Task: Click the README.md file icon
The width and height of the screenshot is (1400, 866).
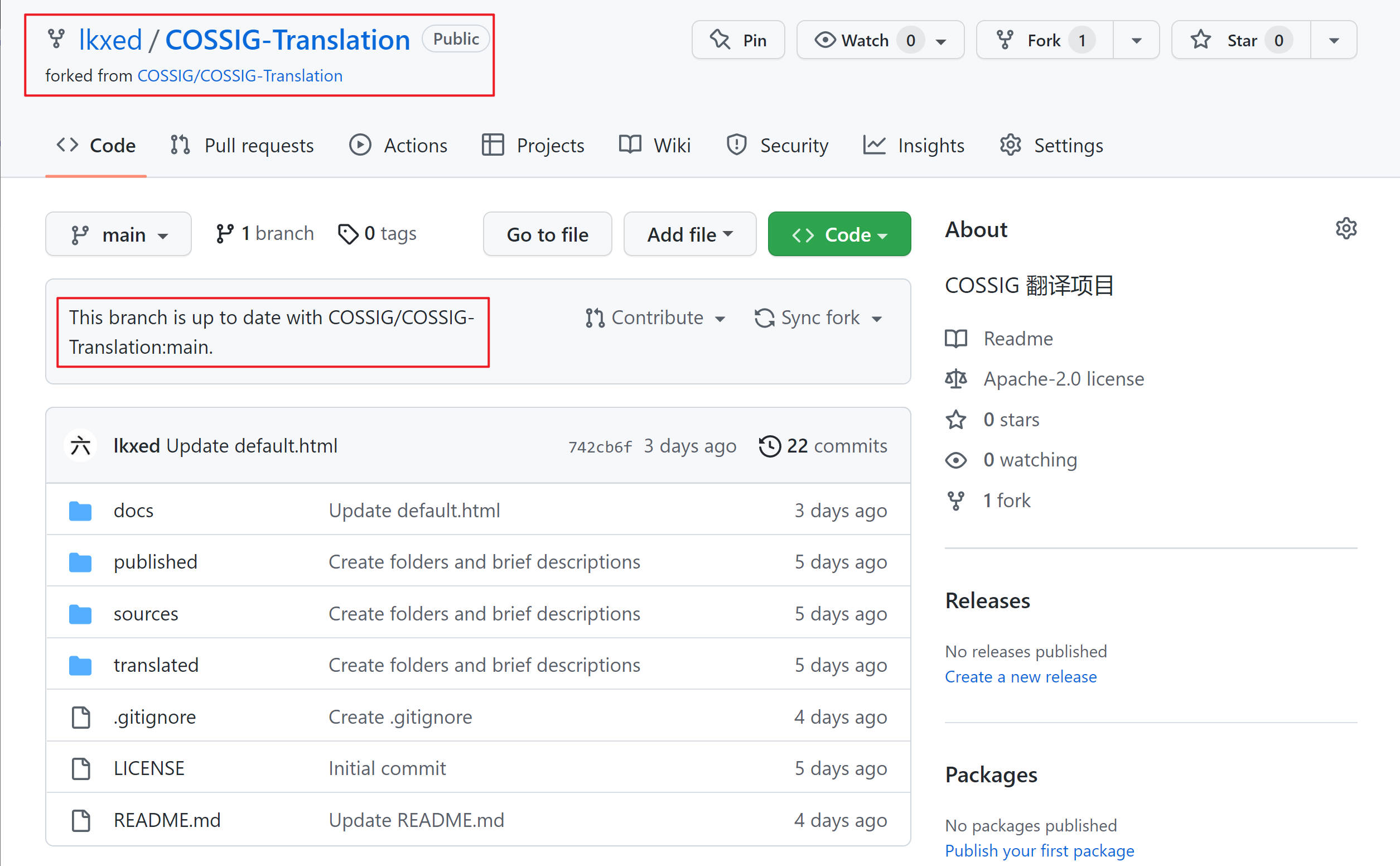Action: pos(81,820)
